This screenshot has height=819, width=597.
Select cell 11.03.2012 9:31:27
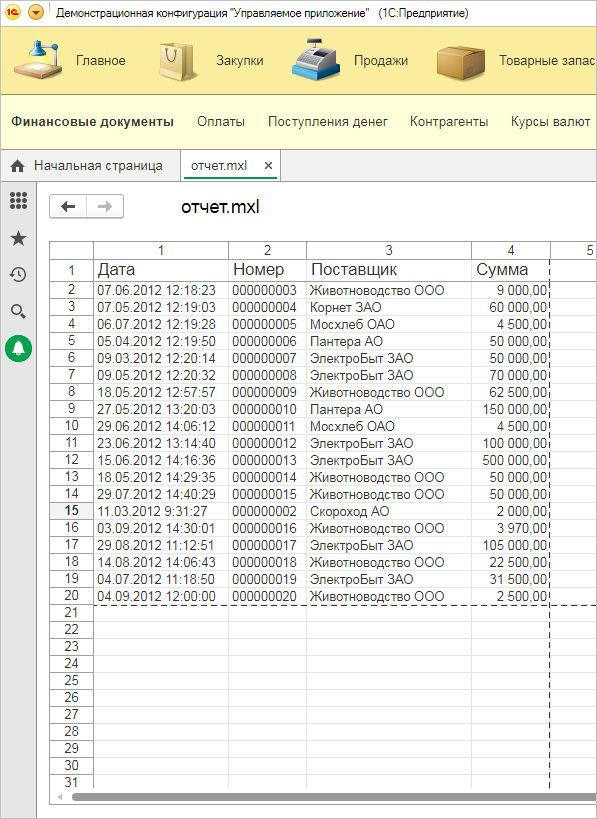click(161, 511)
